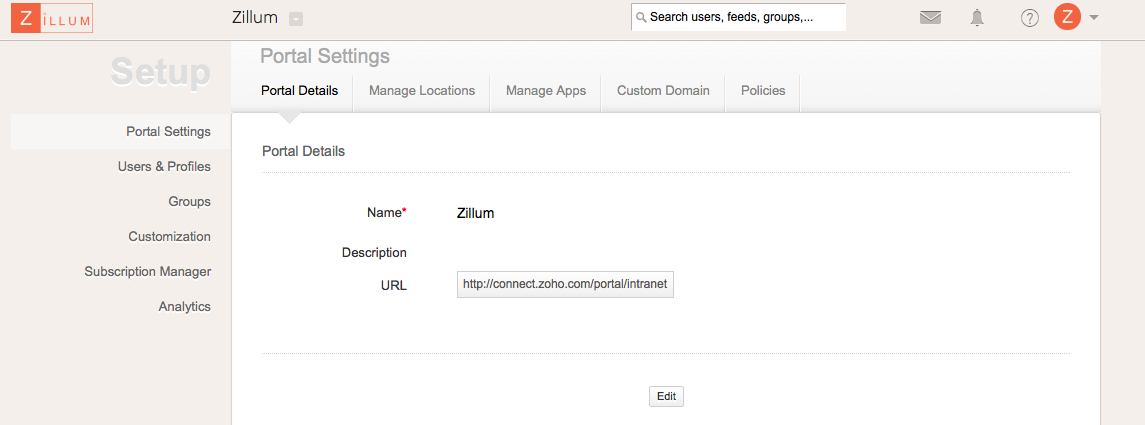Image resolution: width=1145 pixels, height=425 pixels.
Task: Click the Zillum logo
Action: click(51, 18)
